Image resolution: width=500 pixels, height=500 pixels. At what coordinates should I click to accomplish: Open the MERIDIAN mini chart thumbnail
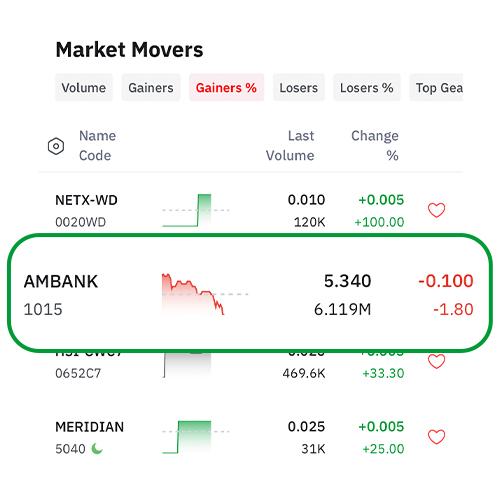tap(196, 437)
